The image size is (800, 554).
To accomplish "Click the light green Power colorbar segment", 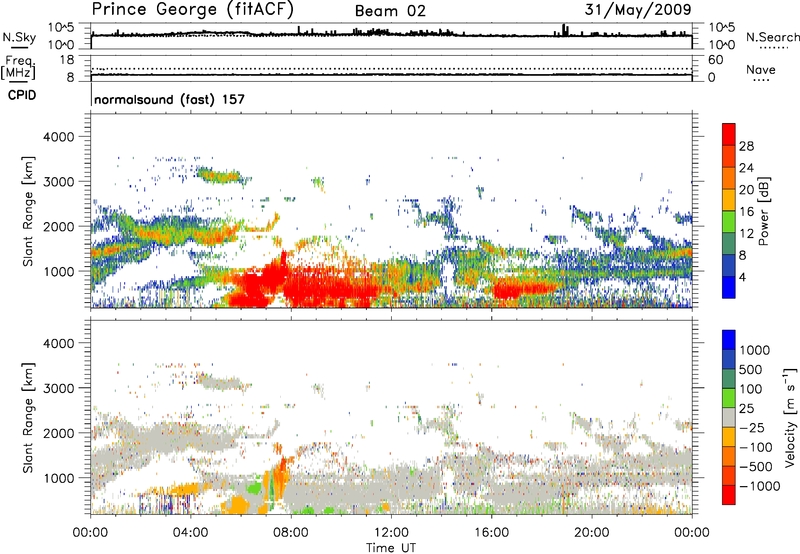I will coord(729,222).
